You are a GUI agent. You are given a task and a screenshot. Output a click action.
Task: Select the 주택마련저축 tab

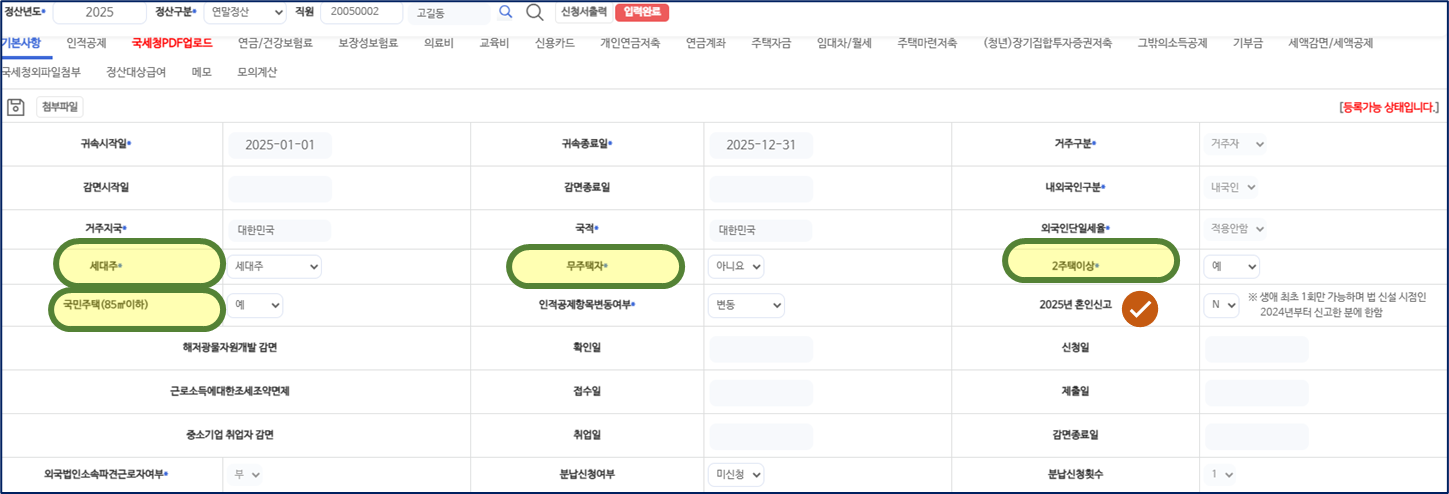coord(927,43)
